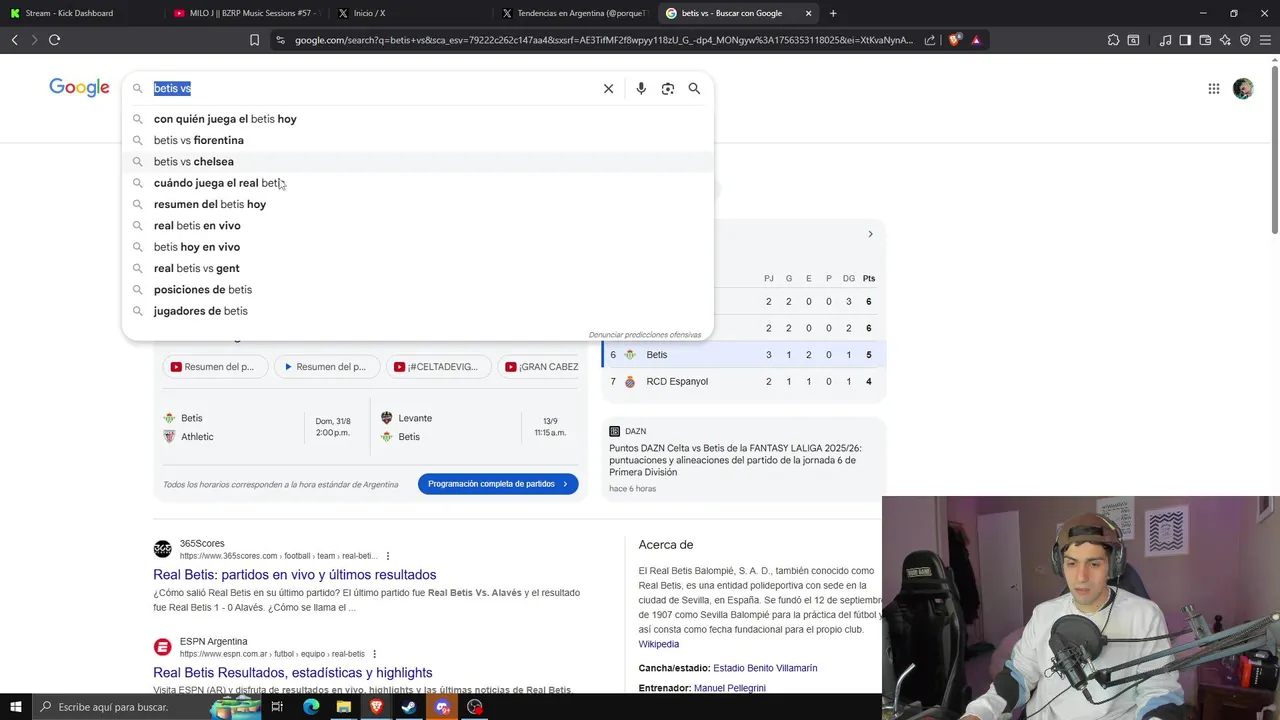Image resolution: width=1280 pixels, height=720 pixels.
Task: Reload the current page
Action: click(x=54, y=40)
